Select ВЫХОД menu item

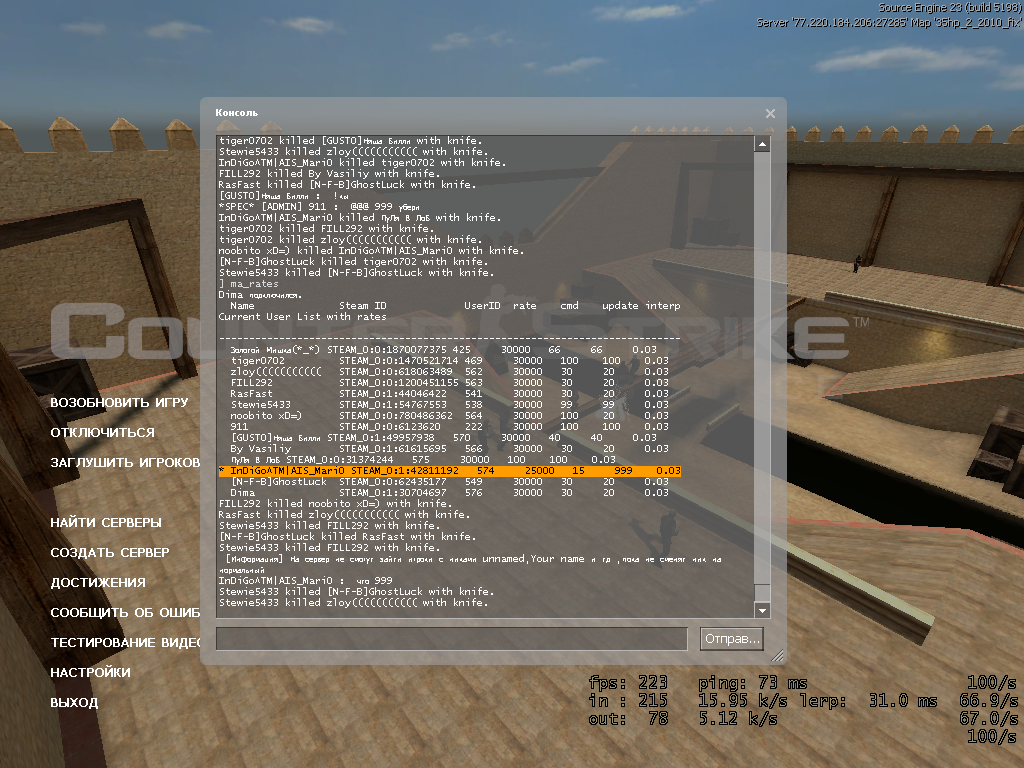click(74, 703)
